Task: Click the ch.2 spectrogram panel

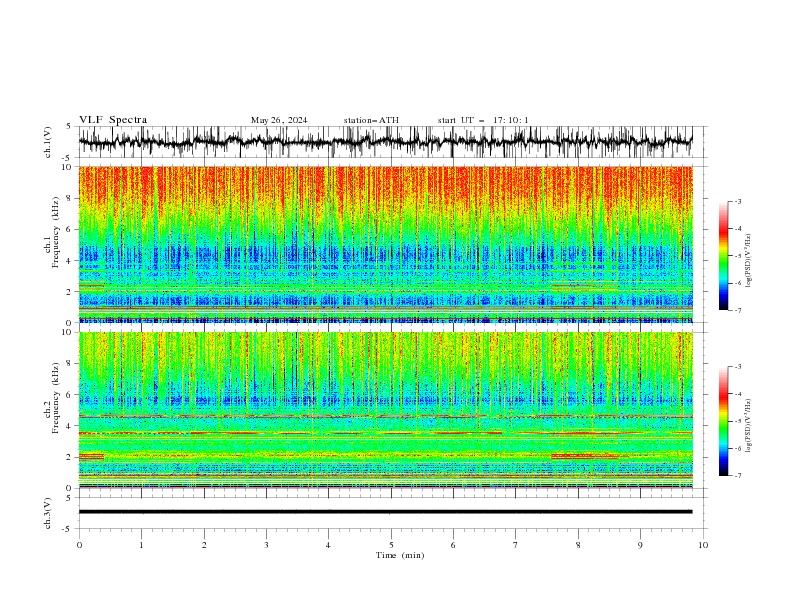Action: (385, 410)
